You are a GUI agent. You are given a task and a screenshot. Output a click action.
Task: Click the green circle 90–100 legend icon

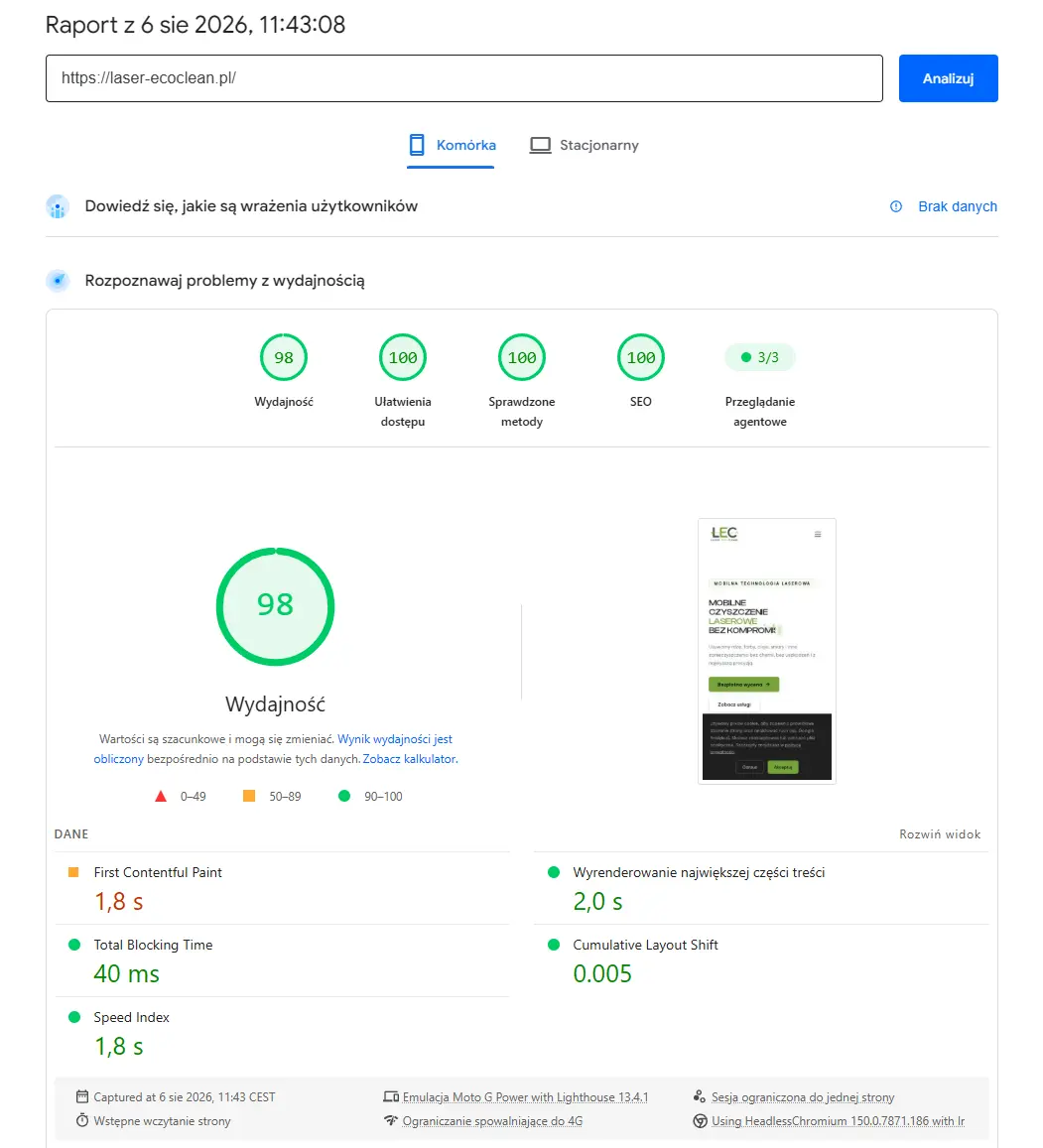pyautogui.click(x=344, y=796)
